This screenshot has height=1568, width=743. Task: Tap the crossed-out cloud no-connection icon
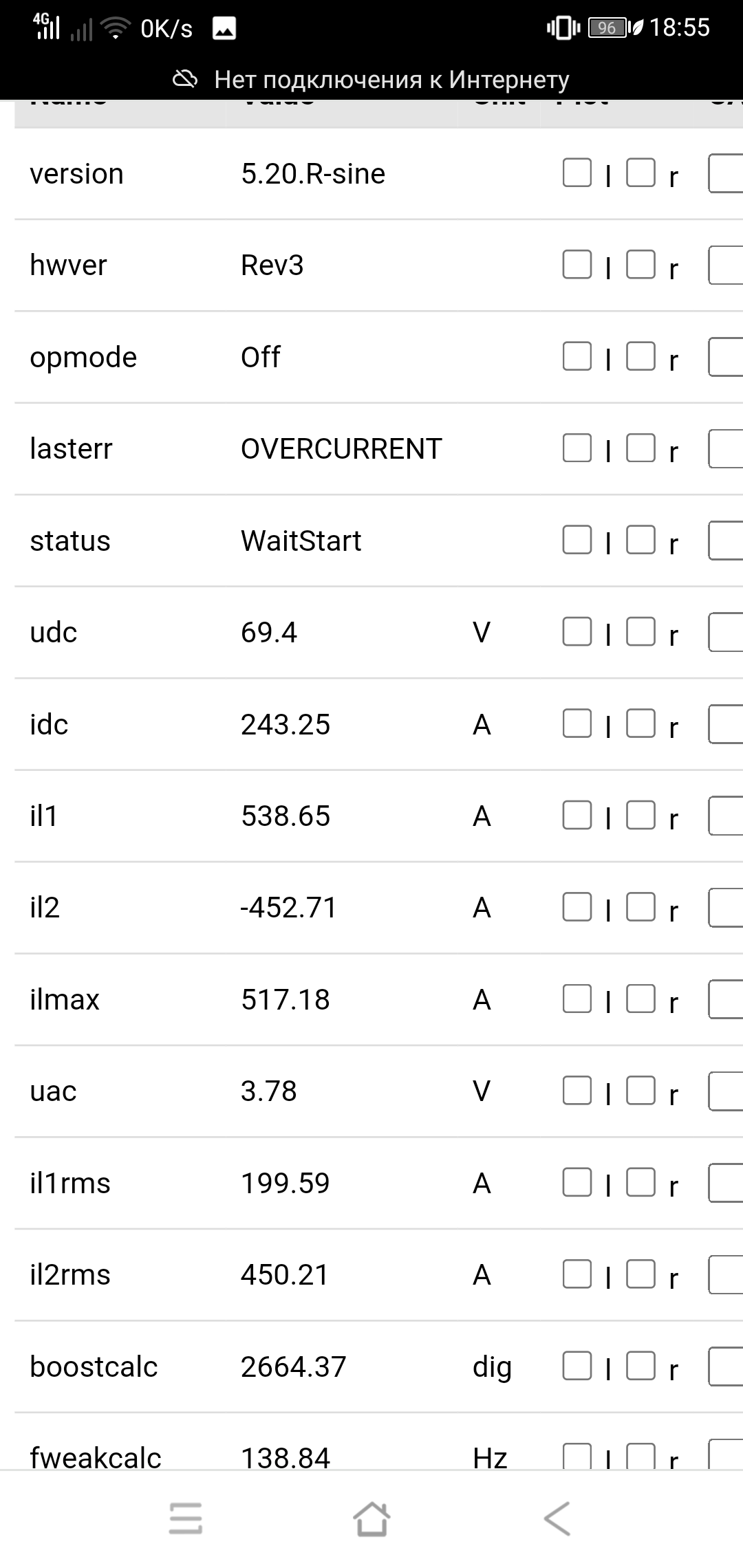click(x=184, y=80)
